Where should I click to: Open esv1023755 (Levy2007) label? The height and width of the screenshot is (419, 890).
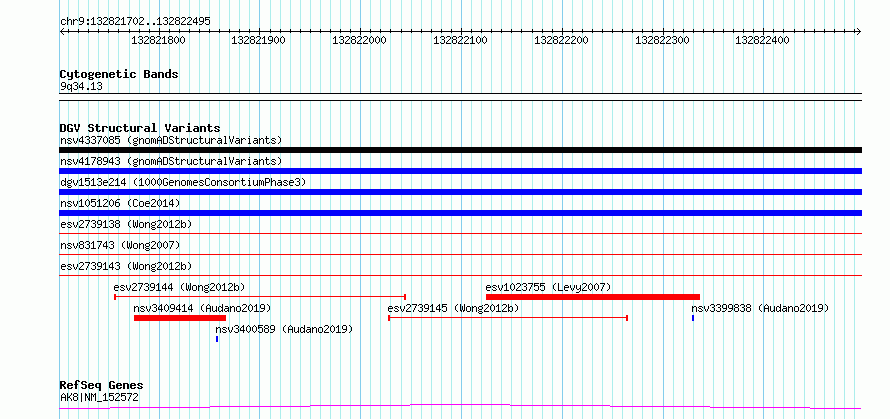click(548, 287)
